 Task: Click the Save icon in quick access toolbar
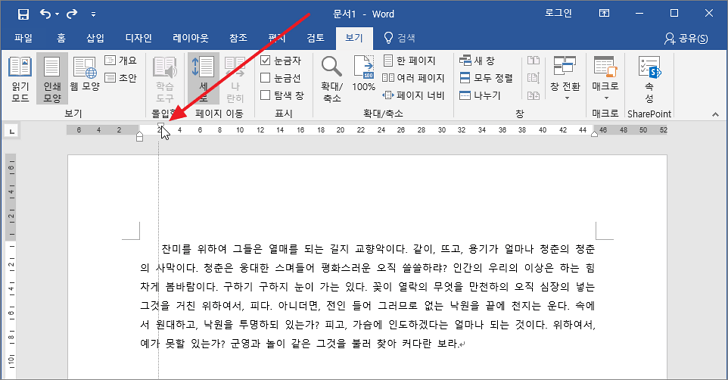(x=23, y=14)
